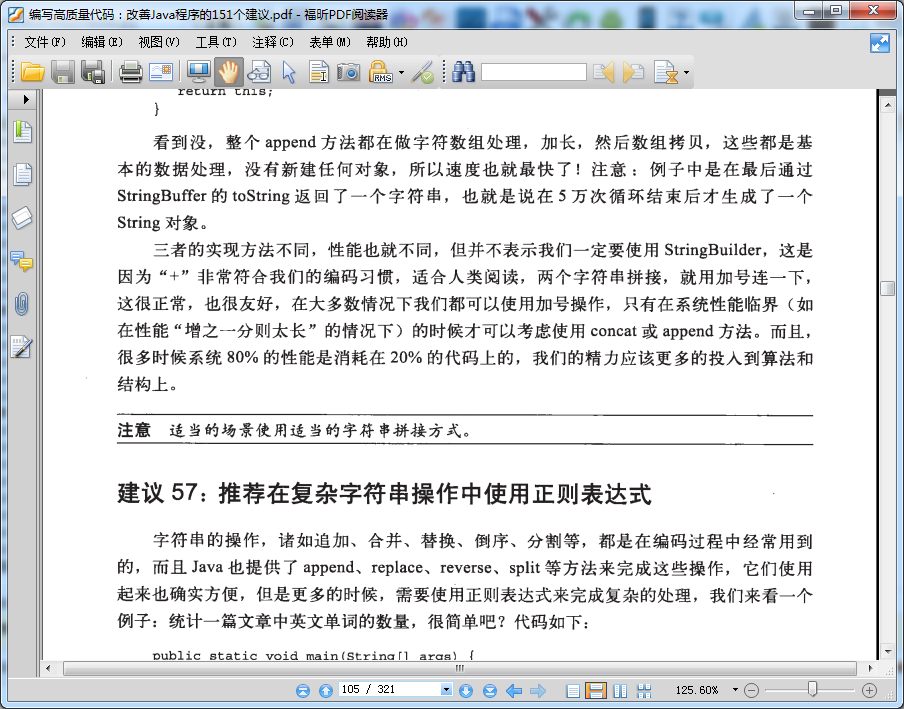This screenshot has height=709, width=904.
Task: Open the 帮助(H) menu
Action: pos(386,42)
